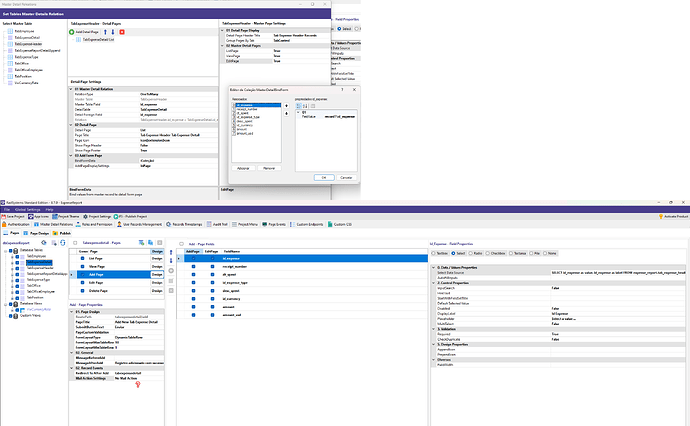Click the Save Project toolbar icon
This screenshot has height=426, width=690.
[4, 217]
